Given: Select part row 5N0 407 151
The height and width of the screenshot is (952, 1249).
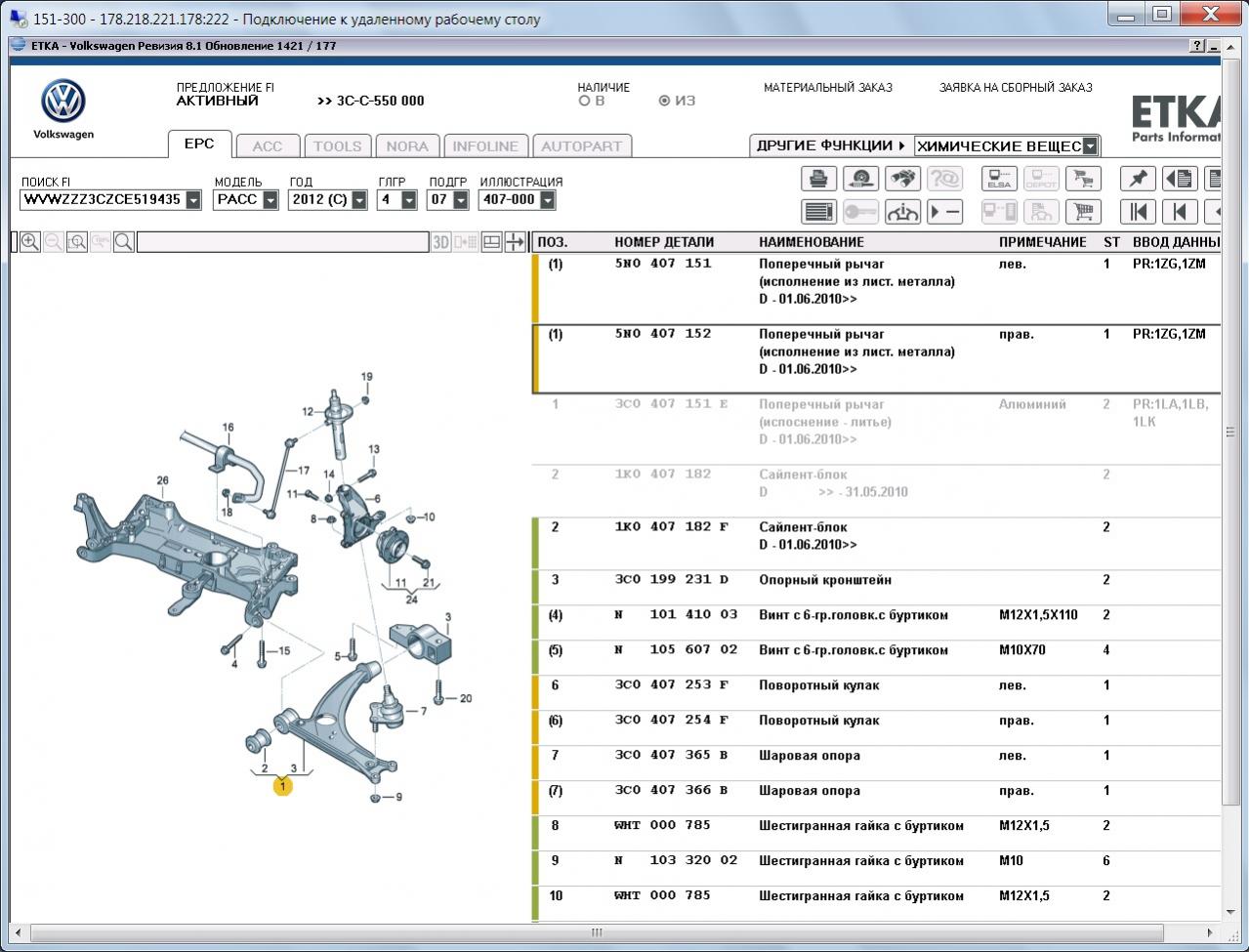Looking at the screenshot, I should click(876, 288).
